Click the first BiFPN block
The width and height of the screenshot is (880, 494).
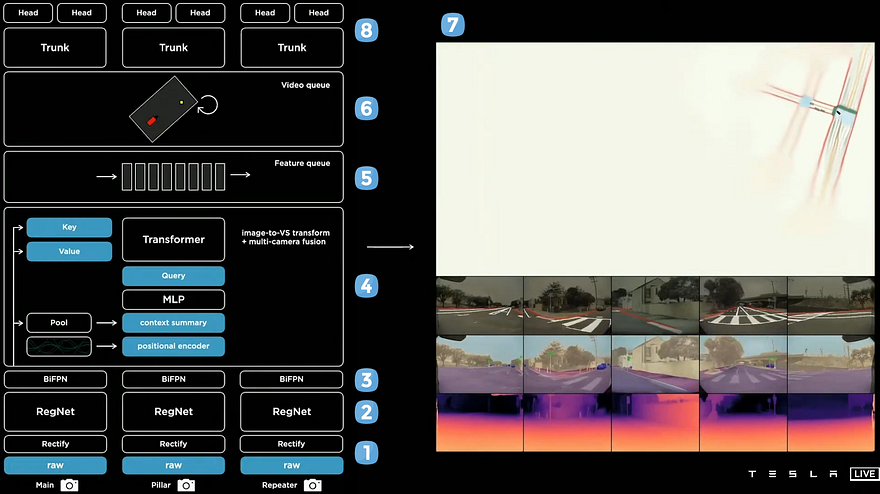[x=56, y=379]
